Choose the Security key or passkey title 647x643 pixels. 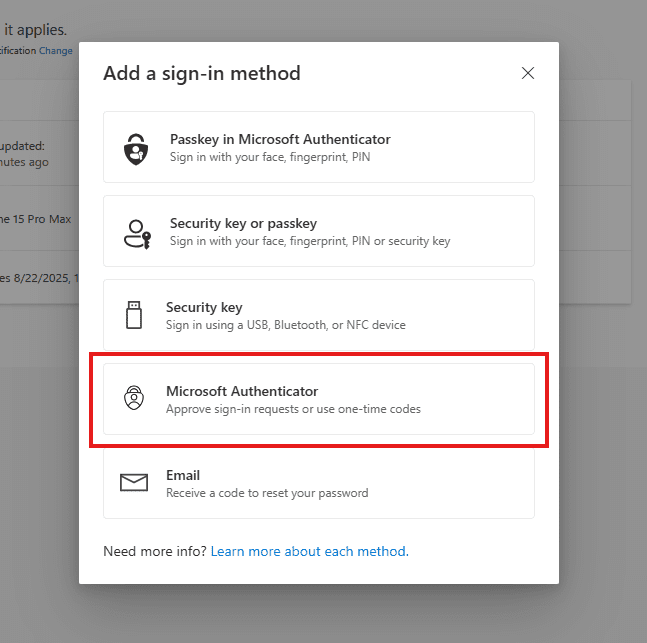tap(243, 223)
